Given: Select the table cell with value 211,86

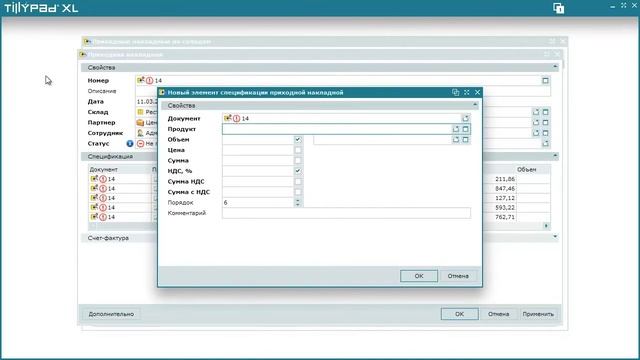Looking at the screenshot, I should pos(504,179).
